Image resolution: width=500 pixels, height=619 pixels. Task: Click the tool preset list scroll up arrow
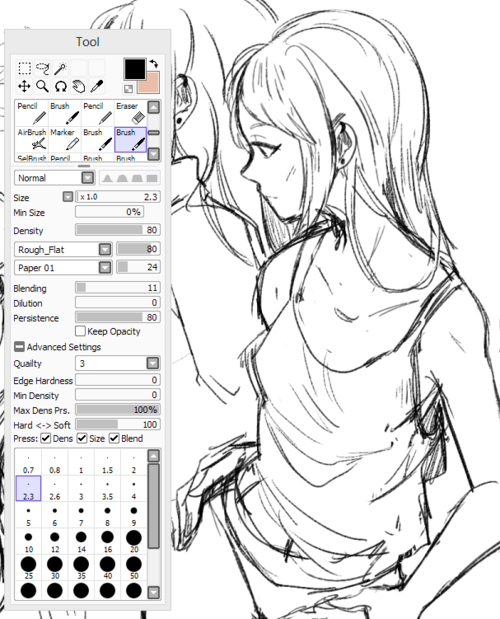154,107
